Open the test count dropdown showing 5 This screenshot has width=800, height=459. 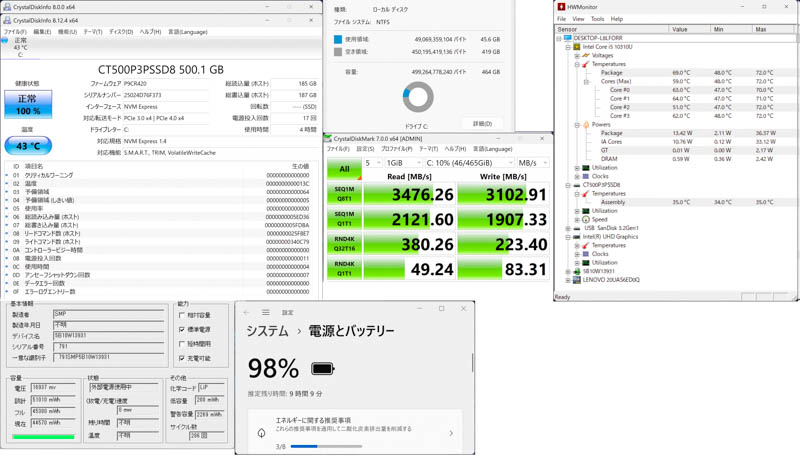(372, 163)
